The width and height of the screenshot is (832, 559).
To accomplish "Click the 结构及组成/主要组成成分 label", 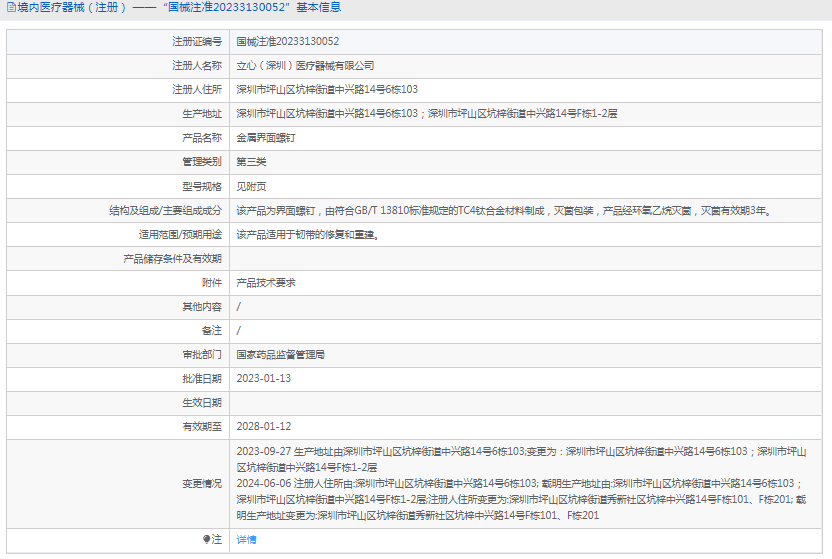I will [x=166, y=211].
